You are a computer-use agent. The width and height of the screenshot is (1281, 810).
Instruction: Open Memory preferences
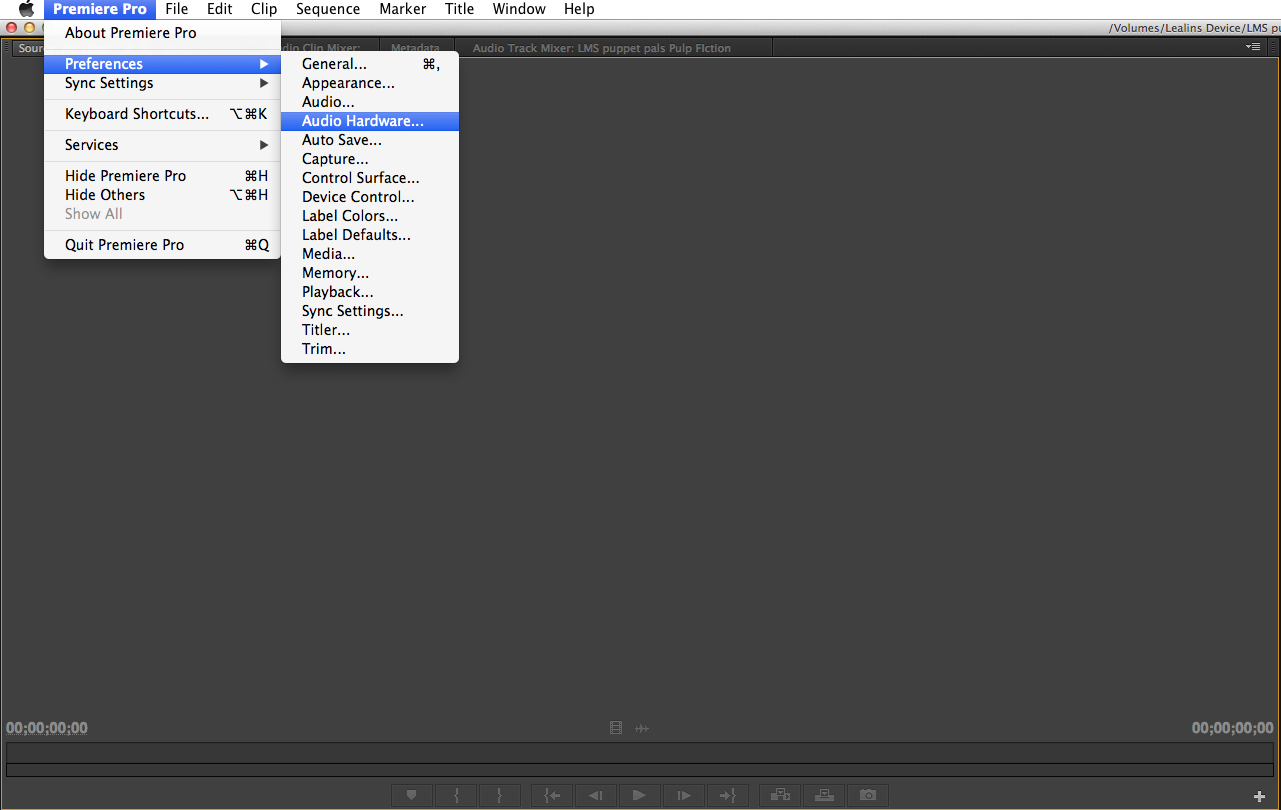coord(370,273)
